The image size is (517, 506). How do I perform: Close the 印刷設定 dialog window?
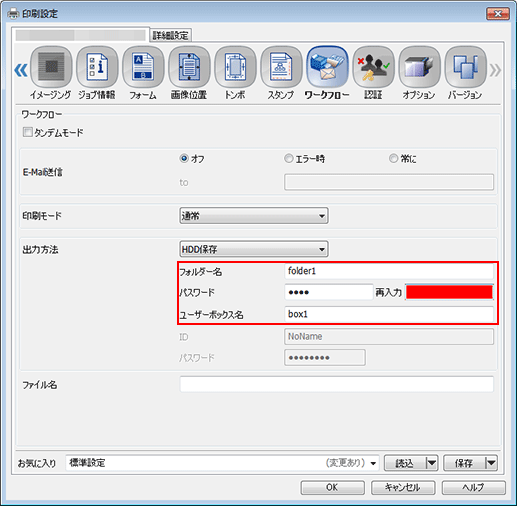[x=498, y=14]
